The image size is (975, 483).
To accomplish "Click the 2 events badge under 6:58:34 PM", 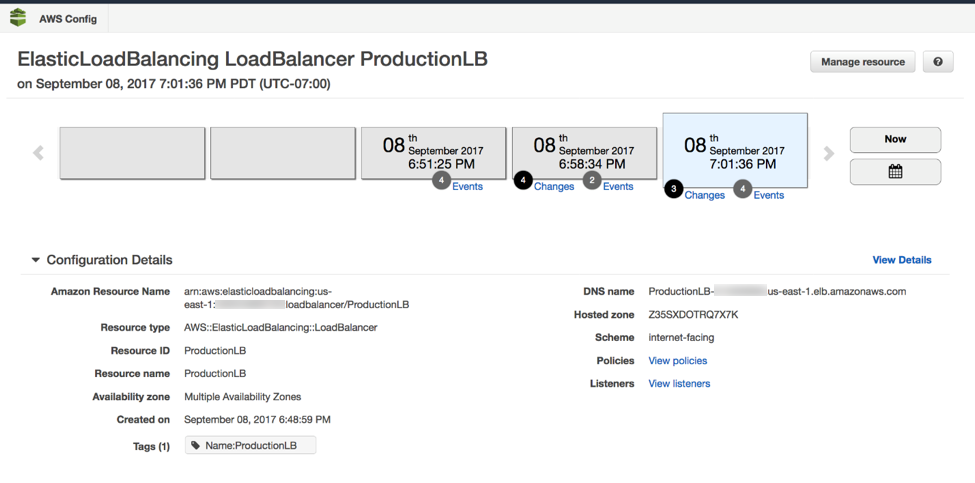I will tap(591, 180).
